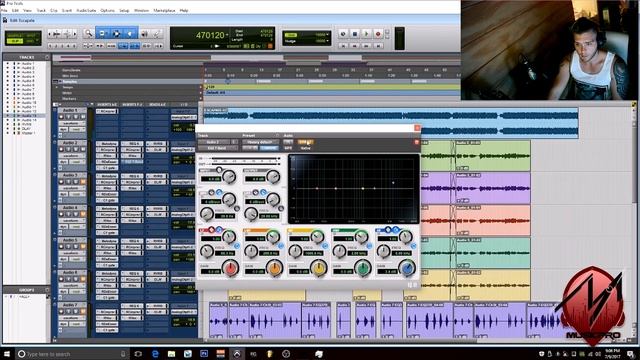Click the main counter showing 470120

point(210,36)
